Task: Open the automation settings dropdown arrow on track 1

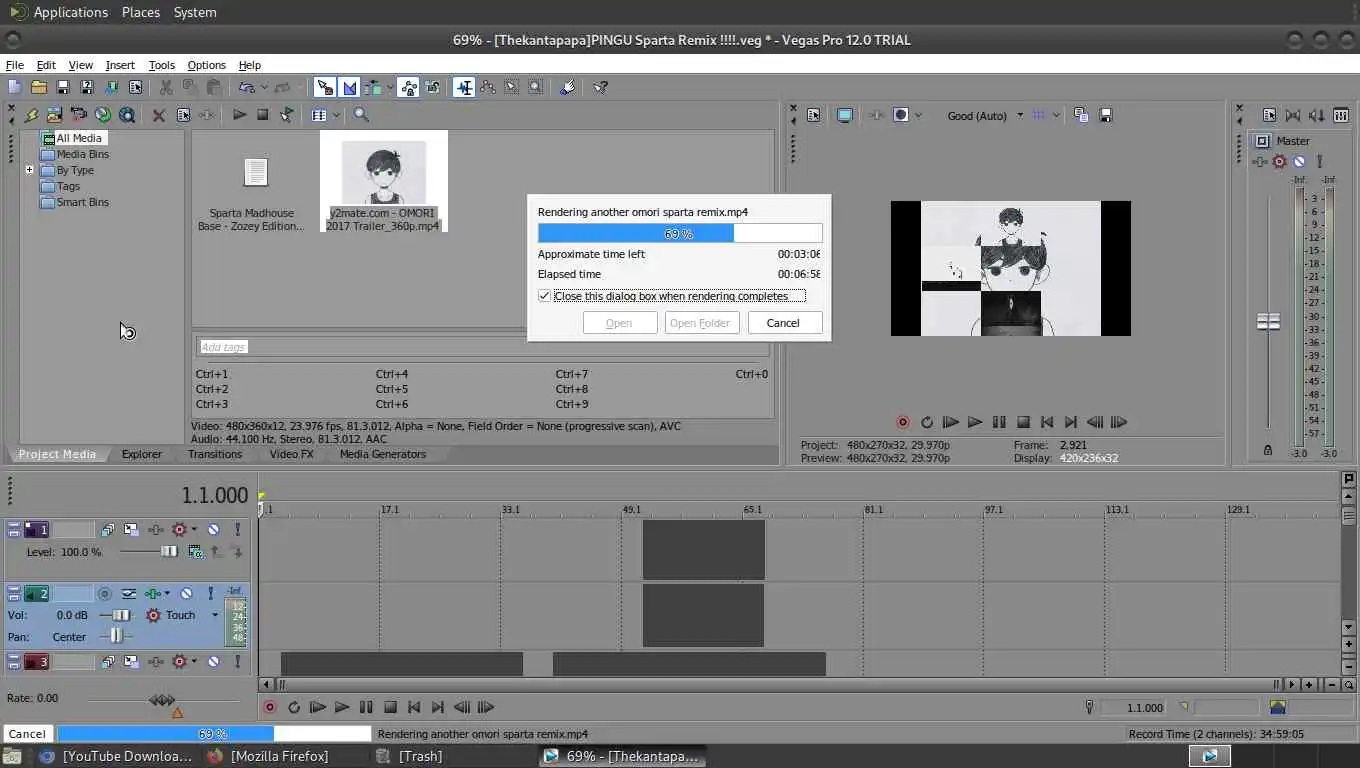Action: click(x=194, y=530)
